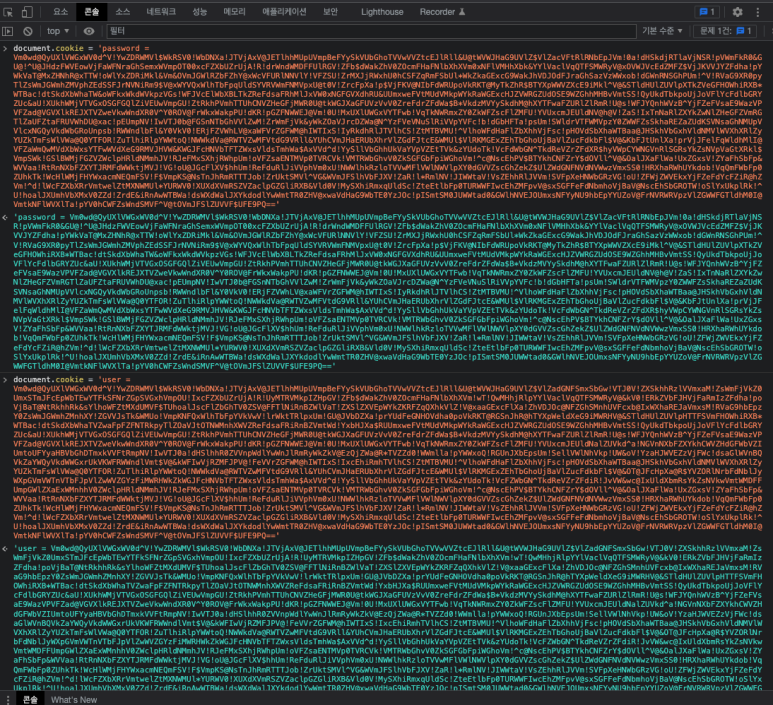Toggle the live expression eye icon
This screenshot has height=705, width=773.
[89, 31]
